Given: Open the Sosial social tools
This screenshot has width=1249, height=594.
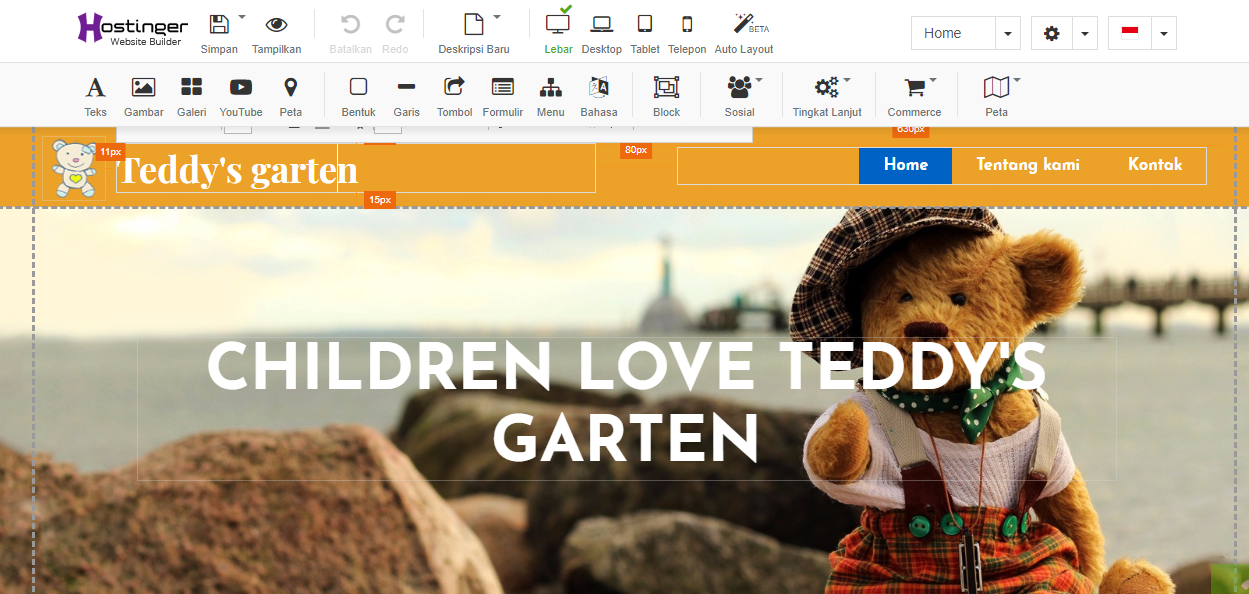Looking at the screenshot, I should coord(740,96).
